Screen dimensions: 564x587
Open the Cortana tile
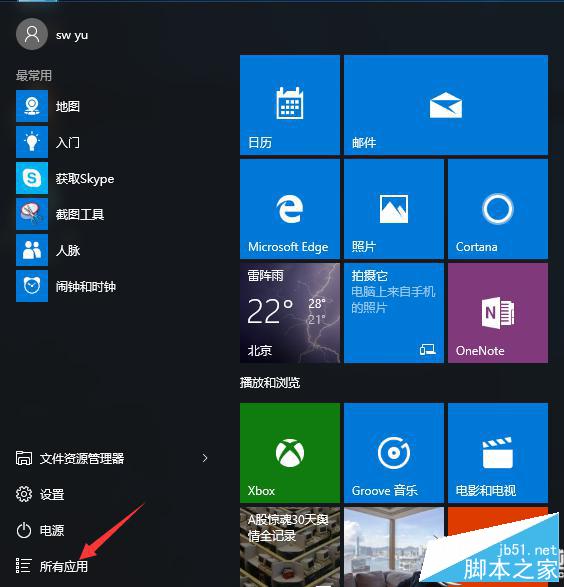tap(498, 209)
